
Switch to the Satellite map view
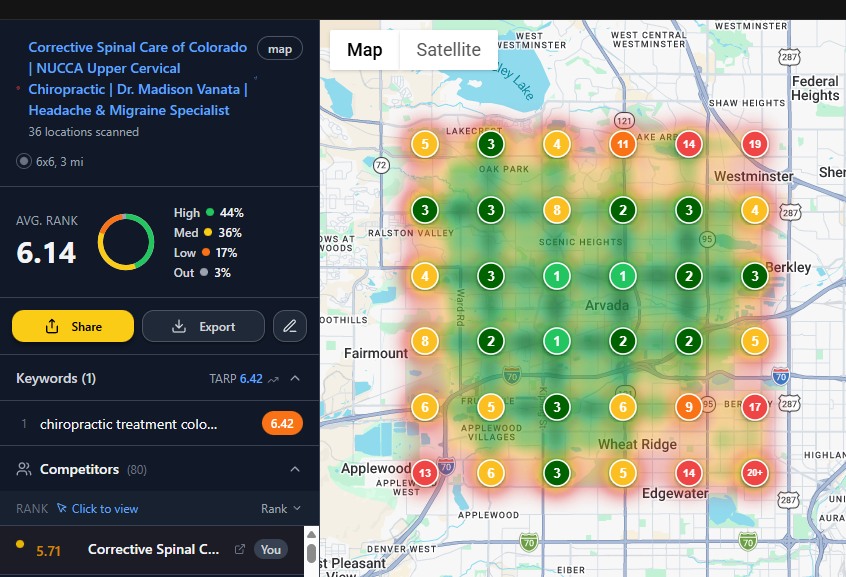448,50
